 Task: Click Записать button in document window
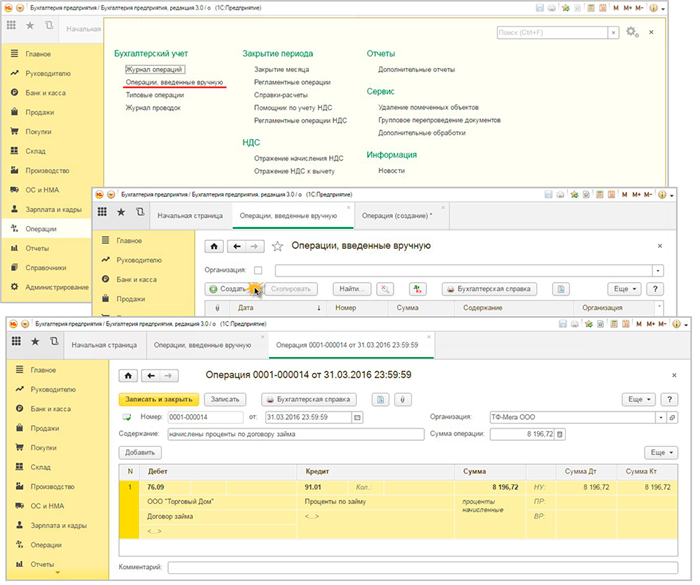225,399
